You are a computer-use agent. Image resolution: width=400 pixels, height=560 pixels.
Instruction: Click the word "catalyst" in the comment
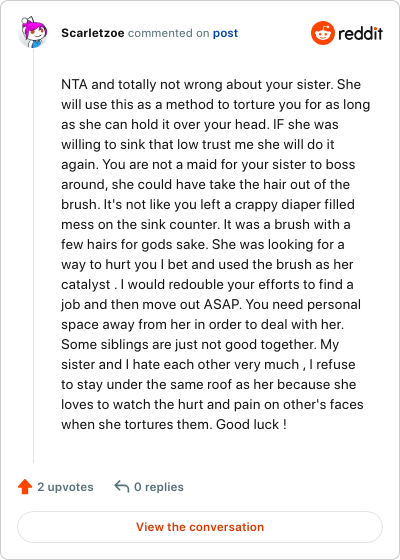click(x=86, y=285)
